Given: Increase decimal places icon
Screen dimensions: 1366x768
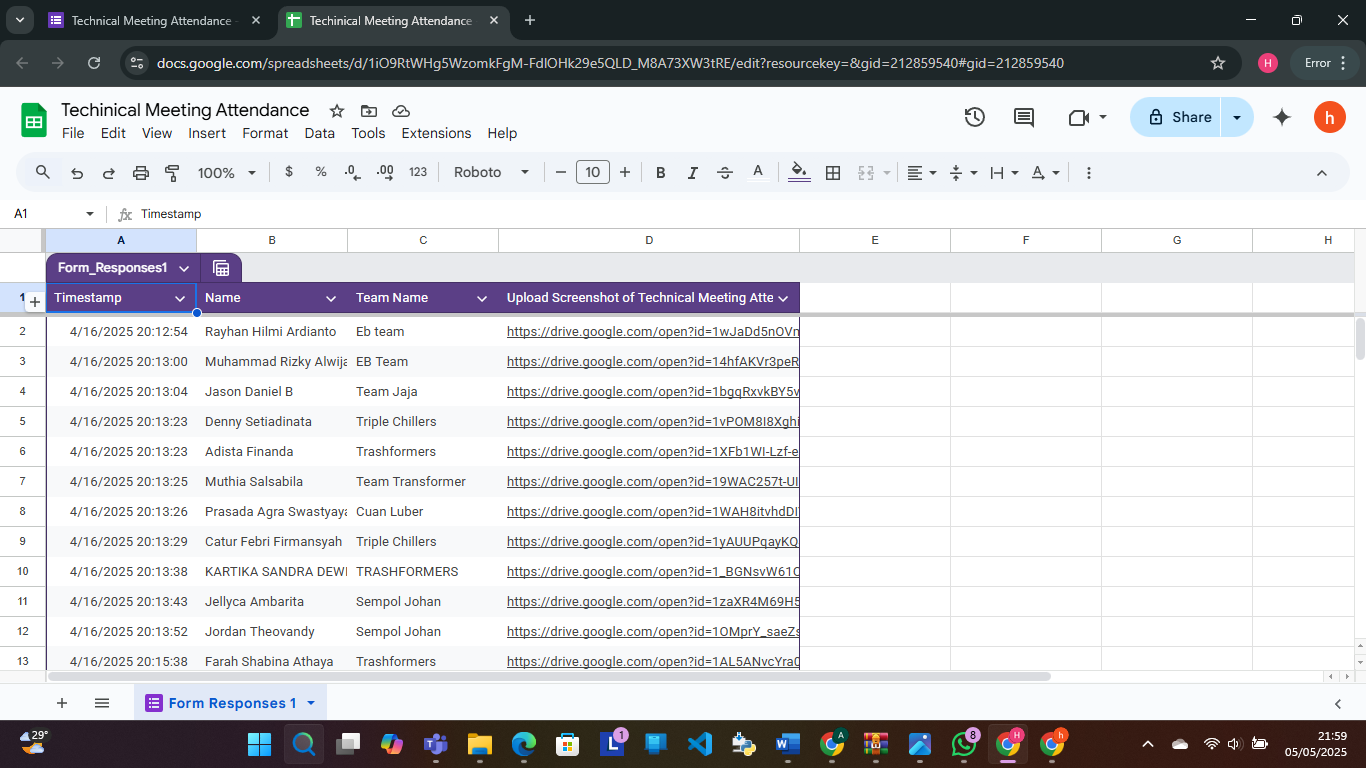Looking at the screenshot, I should point(385,172).
